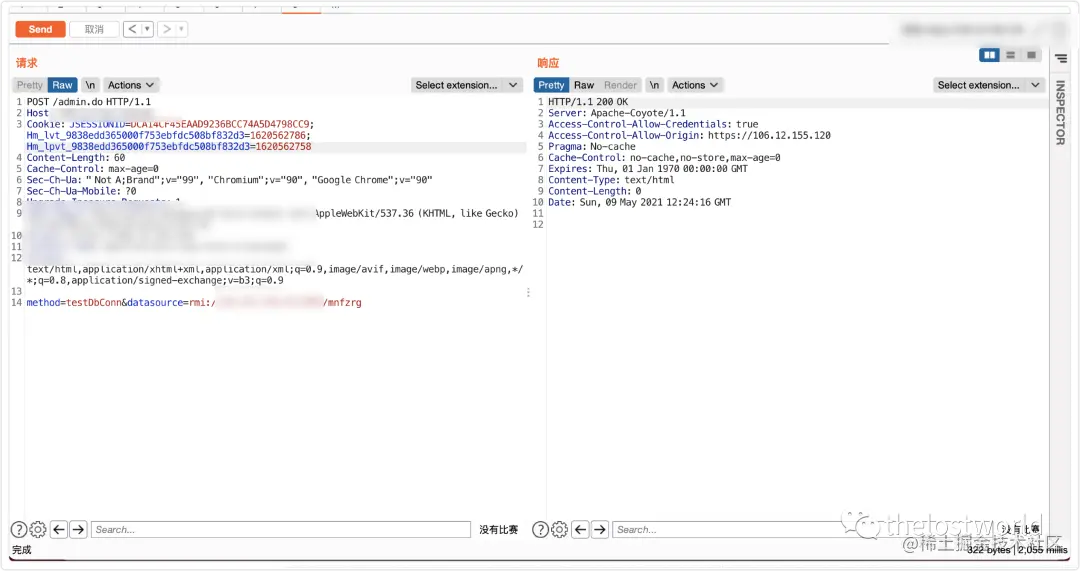Switch response view to Render tab
The width and height of the screenshot is (1080, 571).
tap(621, 85)
